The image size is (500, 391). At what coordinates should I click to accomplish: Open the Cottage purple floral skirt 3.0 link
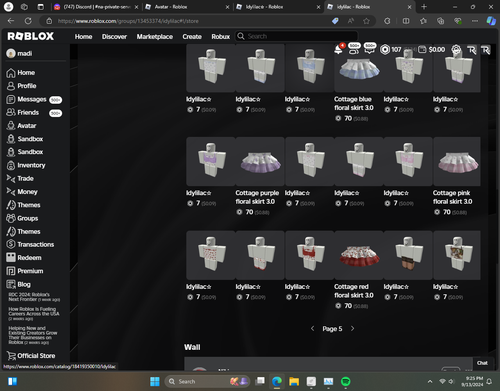(x=257, y=197)
